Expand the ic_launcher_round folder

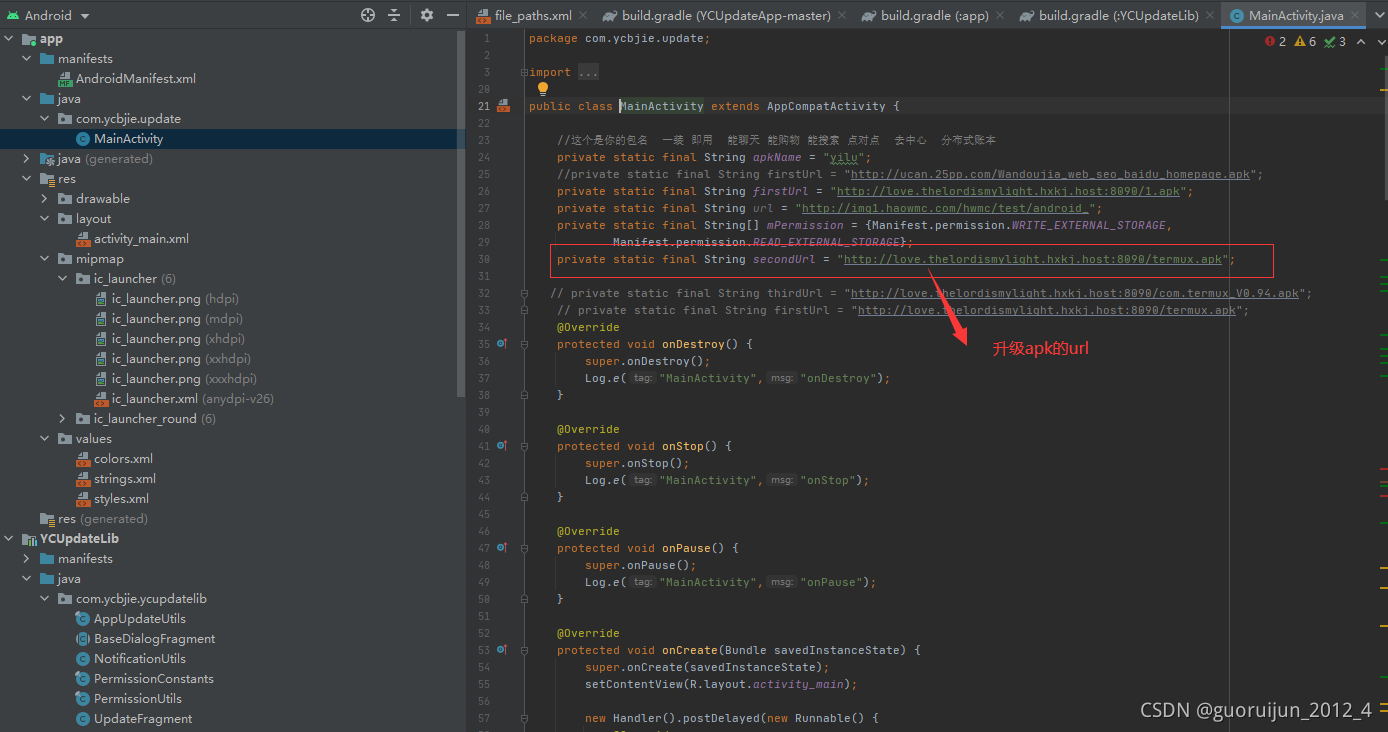63,419
